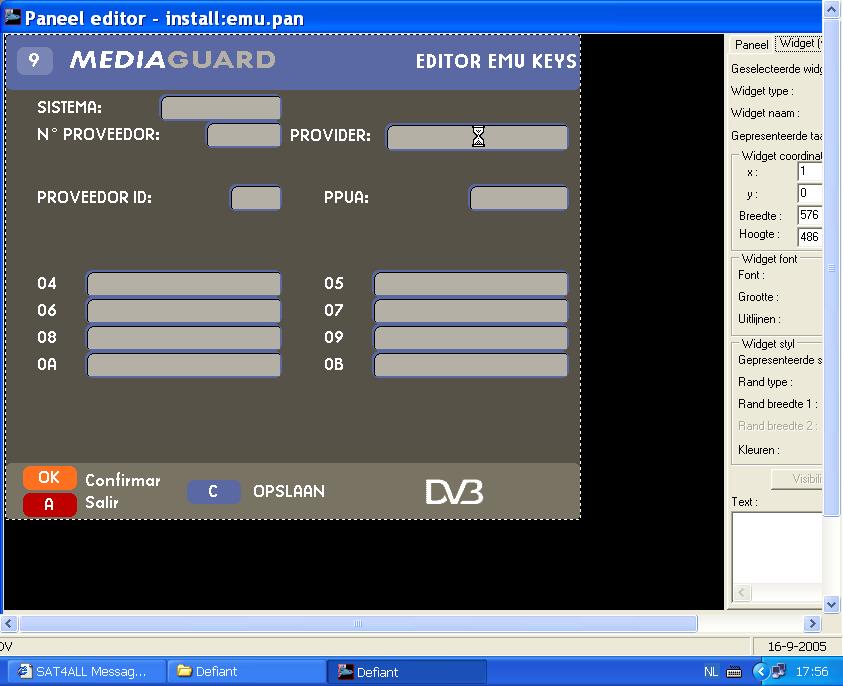This screenshot has height=686, width=843.
Task: Click the horizontal scrollbar thumb
Action: 358,624
